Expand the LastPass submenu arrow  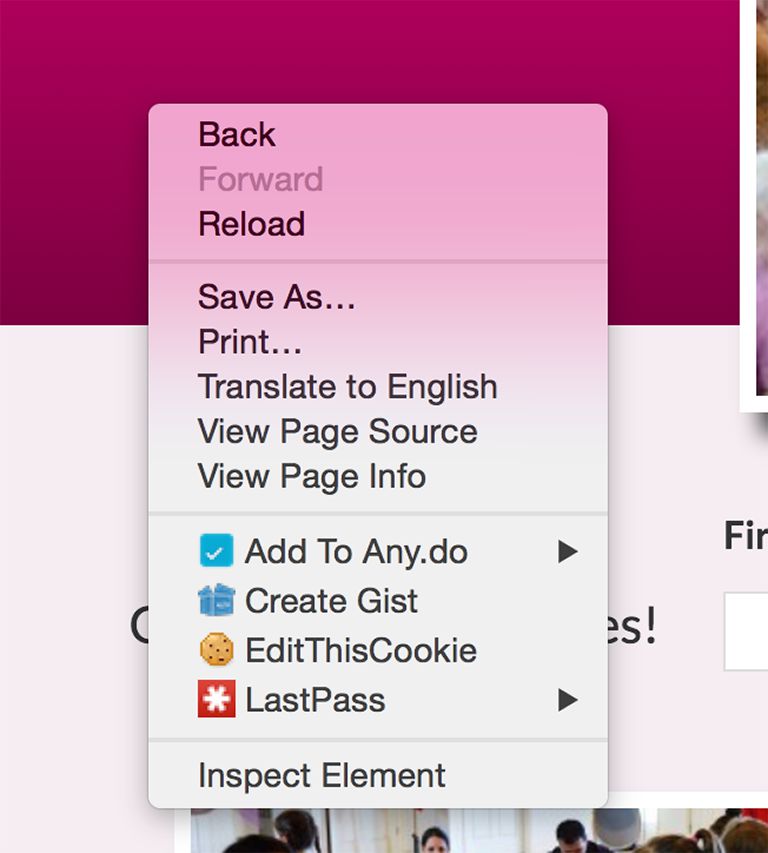point(567,700)
